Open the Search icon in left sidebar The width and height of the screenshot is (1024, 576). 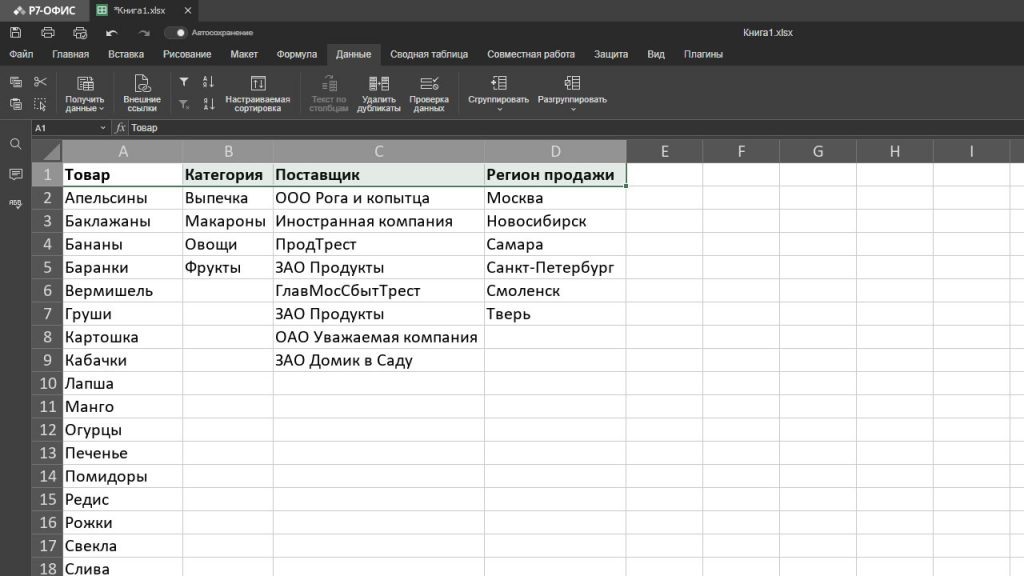pos(16,144)
